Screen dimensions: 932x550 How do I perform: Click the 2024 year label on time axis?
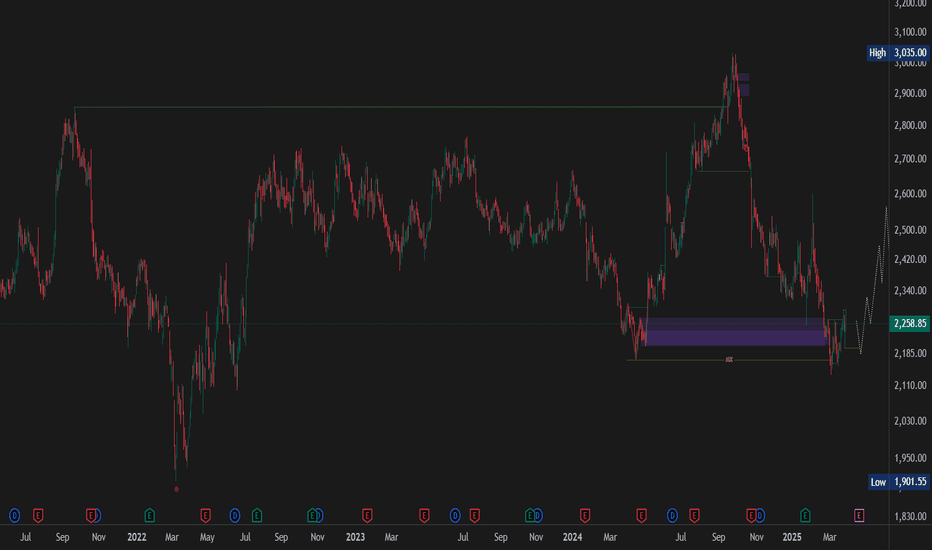572,537
